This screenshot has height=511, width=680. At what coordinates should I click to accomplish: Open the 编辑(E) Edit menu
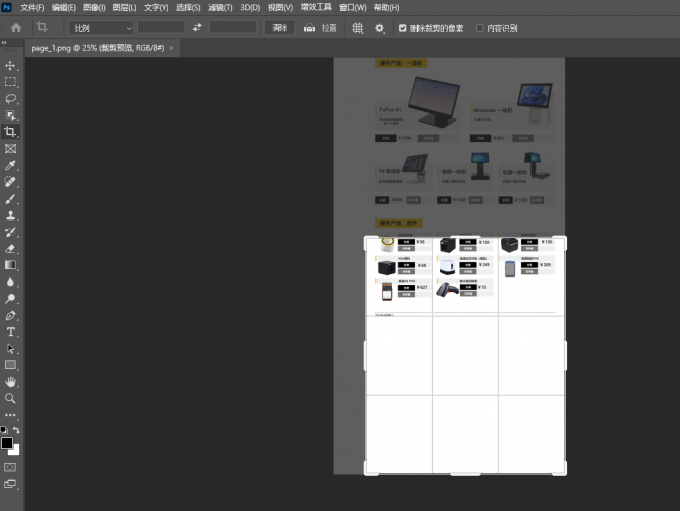coord(63,7)
